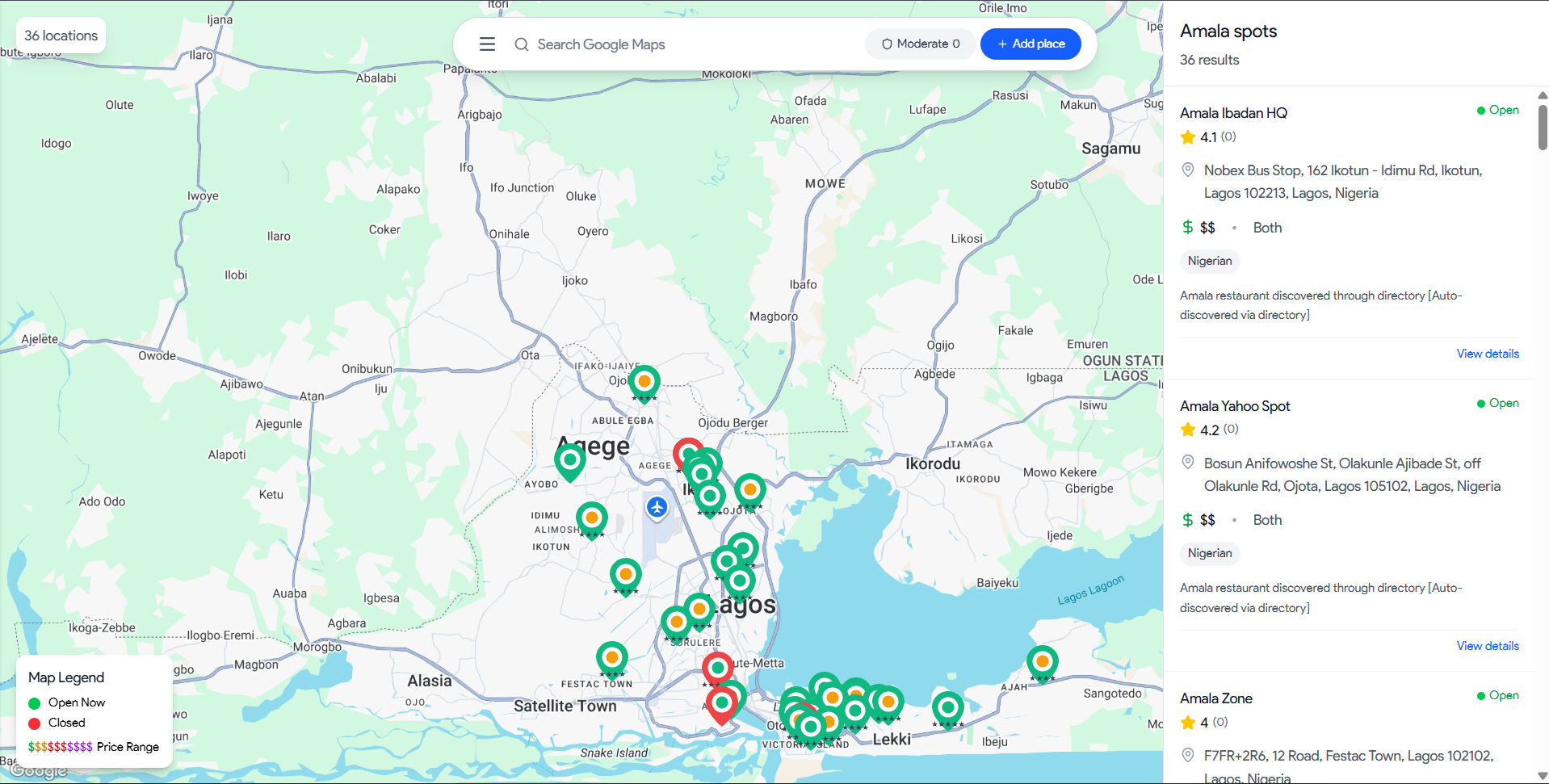Click the 36 locations badge
The width and height of the screenshot is (1549, 784).
pos(61,36)
